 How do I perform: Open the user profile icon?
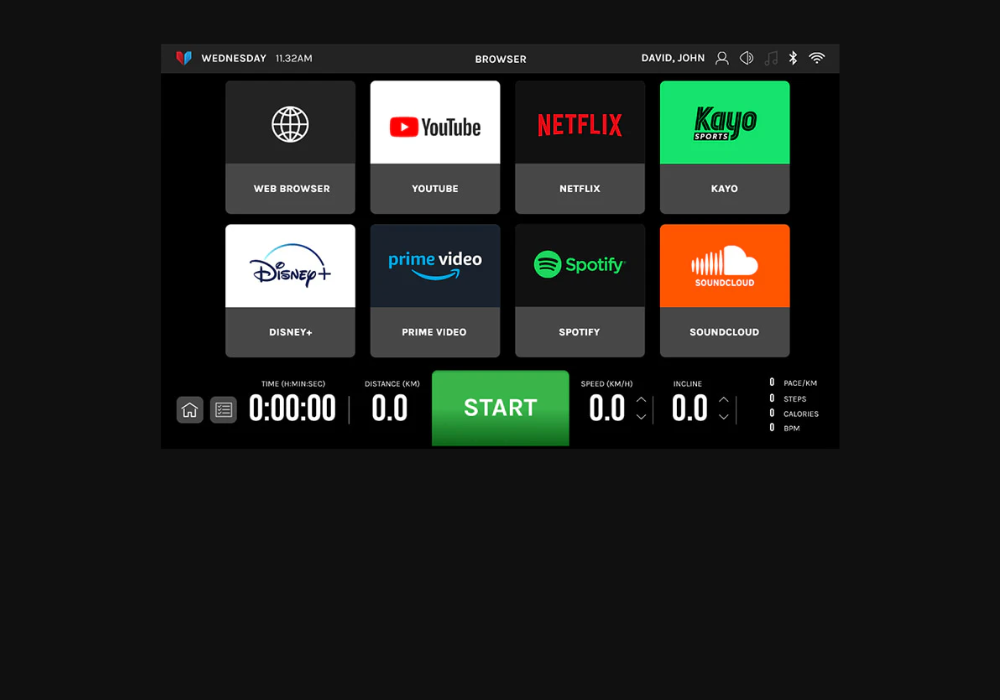(722, 58)
